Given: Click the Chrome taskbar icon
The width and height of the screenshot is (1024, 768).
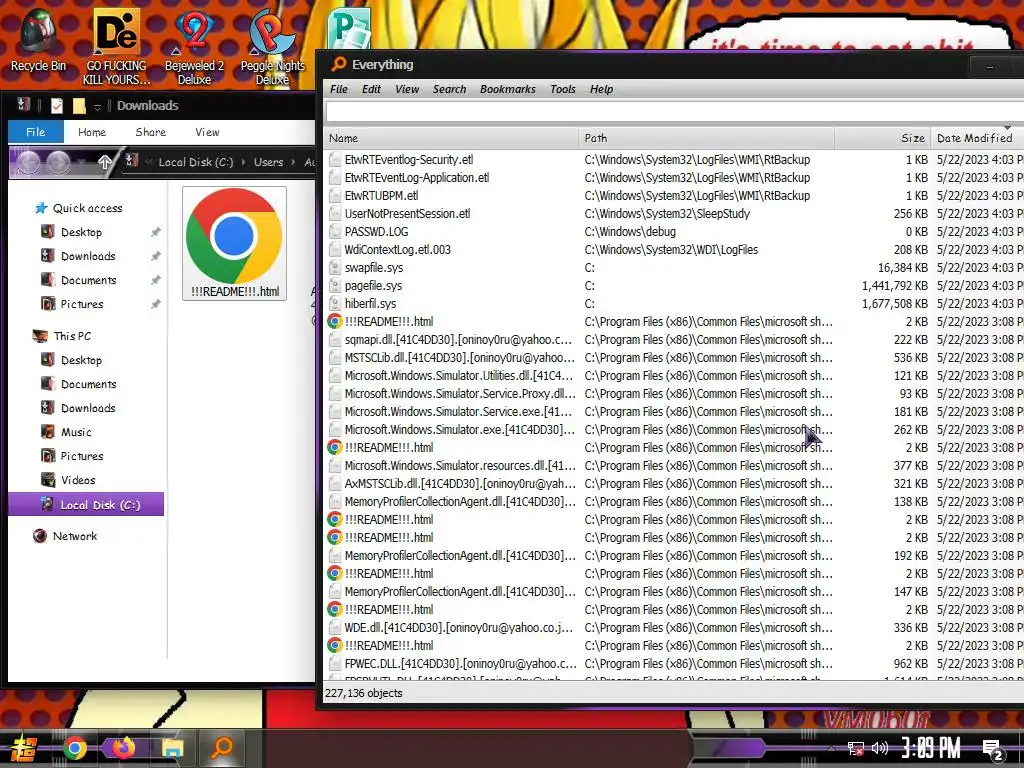Looking at the screenshot, I should click(74, 748).
